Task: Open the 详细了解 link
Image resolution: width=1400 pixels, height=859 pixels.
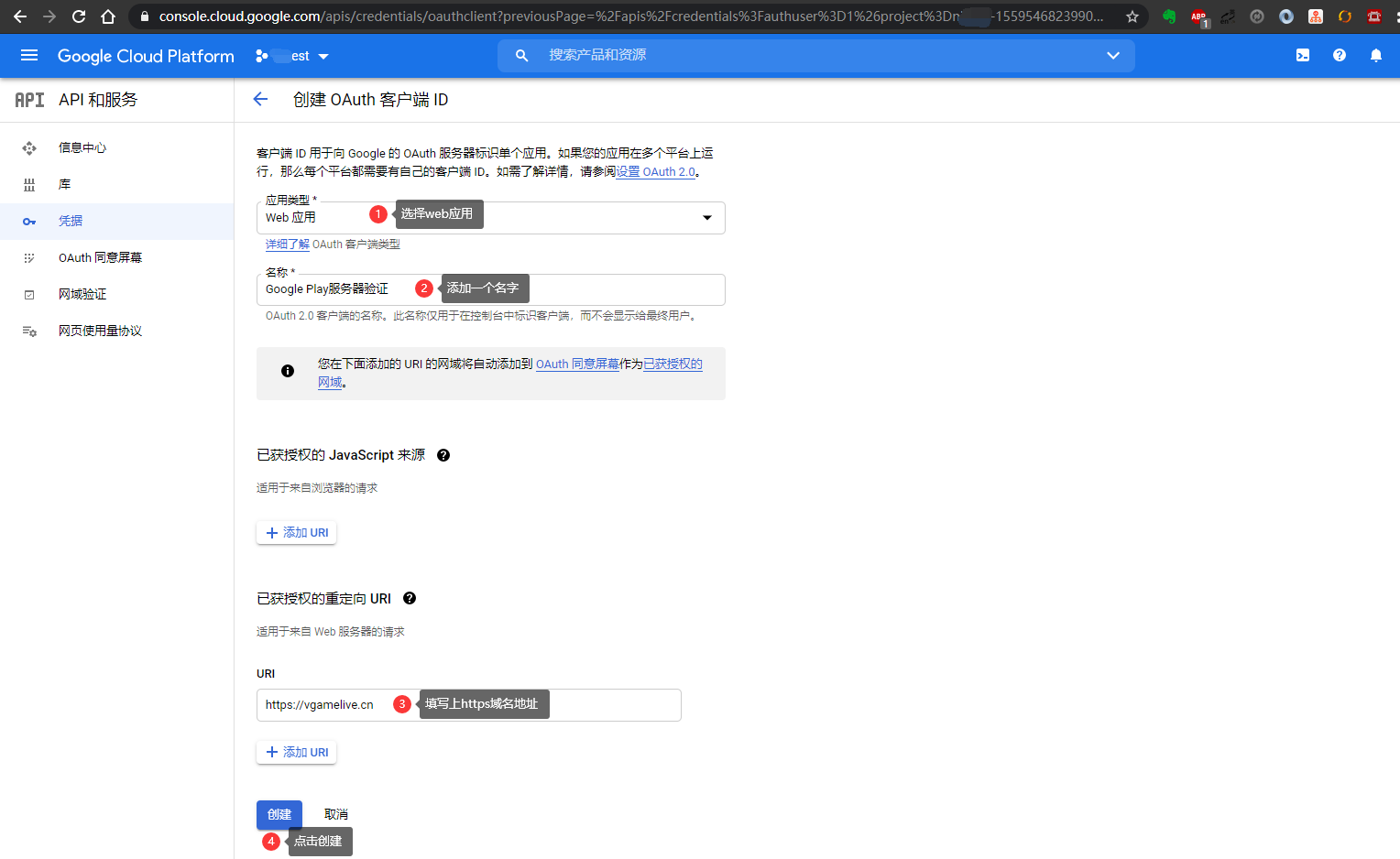Action: point(287,245)
